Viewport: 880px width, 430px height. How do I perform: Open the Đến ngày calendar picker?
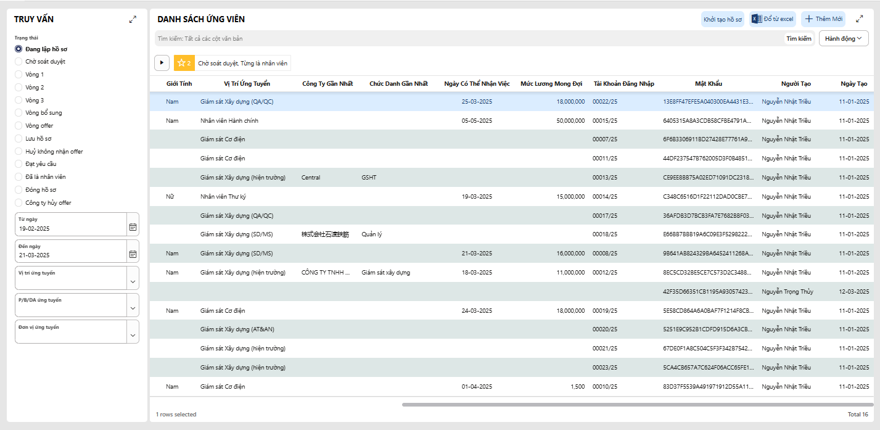point(133,254)
